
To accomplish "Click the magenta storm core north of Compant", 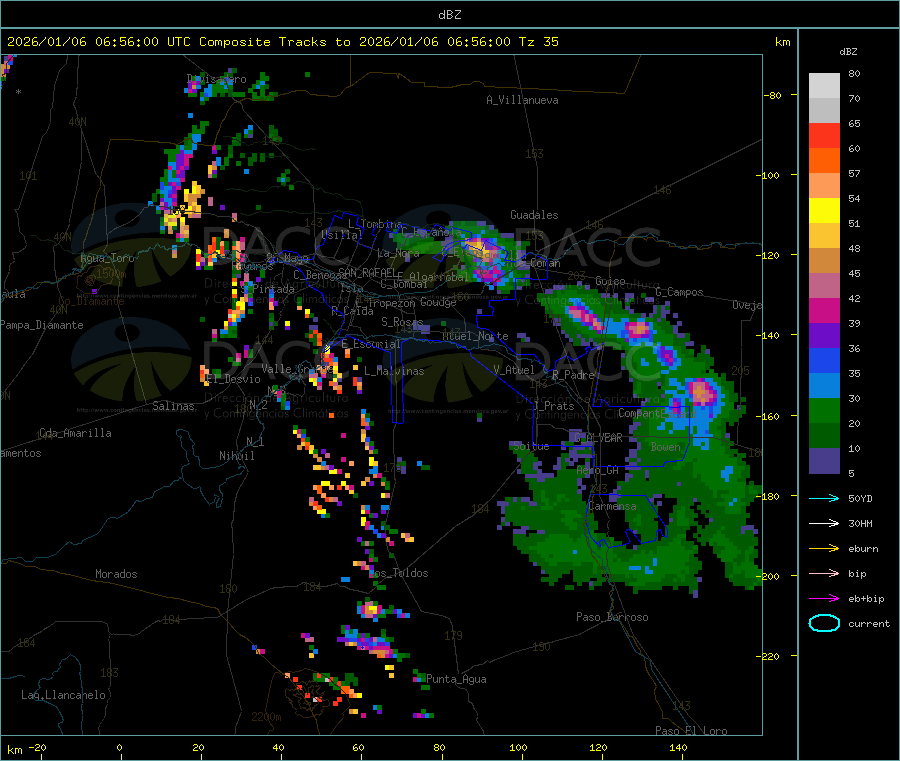I will click(x=701, y=393).
